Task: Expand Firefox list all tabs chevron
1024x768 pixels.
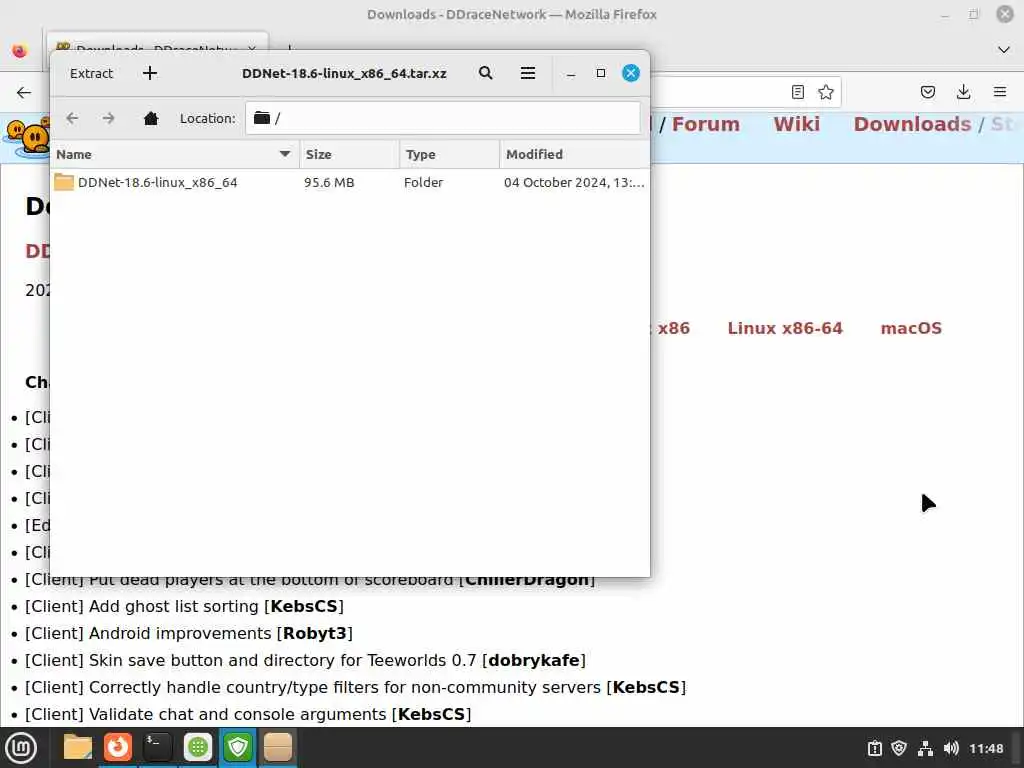Action: [1004, 50]
